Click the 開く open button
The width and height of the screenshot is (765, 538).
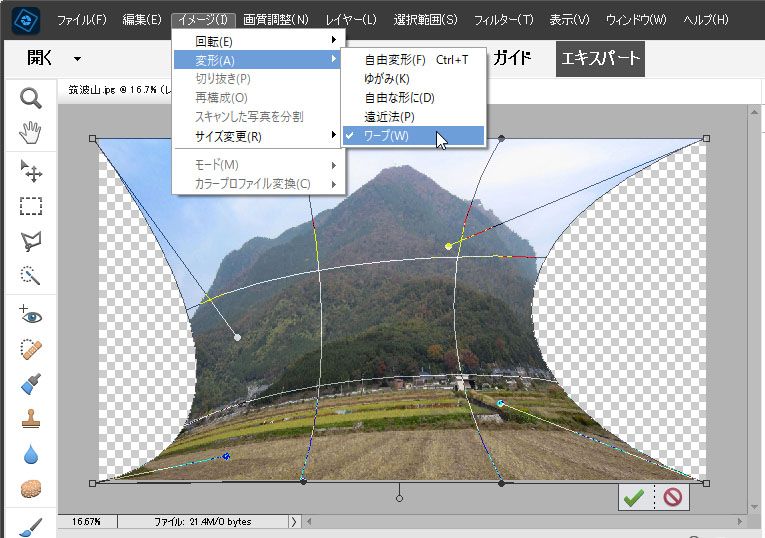[x=40, y=58]
